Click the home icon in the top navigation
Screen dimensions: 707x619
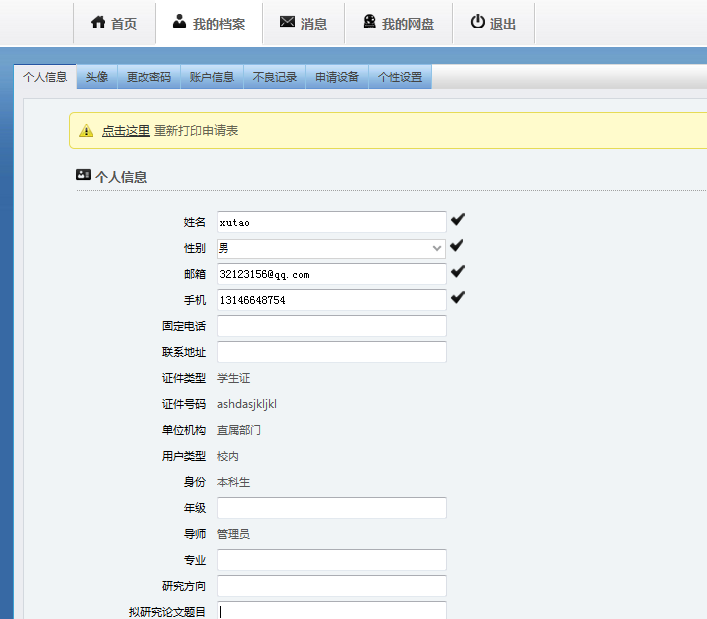click(x=98, y=23)
